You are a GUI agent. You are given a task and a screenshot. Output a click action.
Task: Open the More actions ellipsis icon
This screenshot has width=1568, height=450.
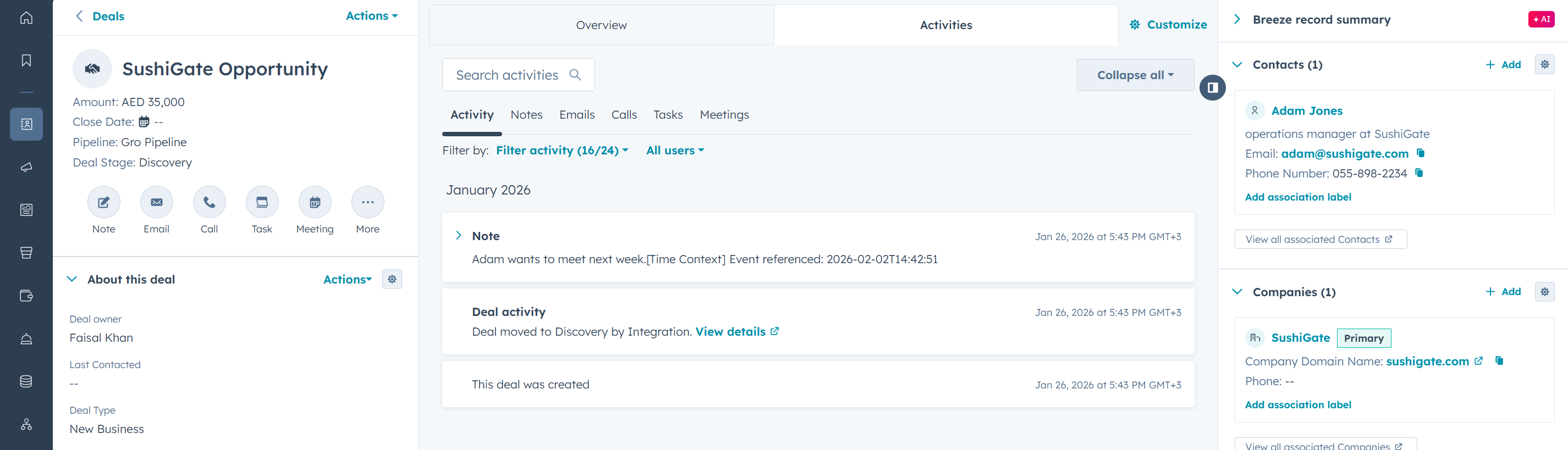[x=367, y=203]
